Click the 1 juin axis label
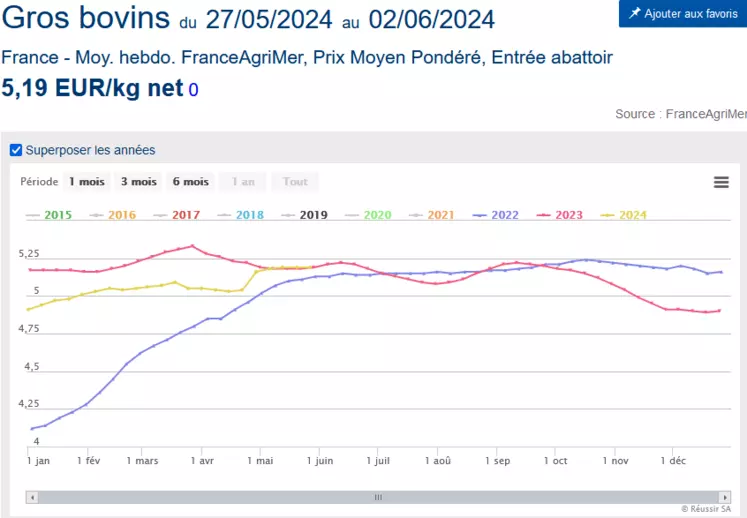Image resolution: width=747 pixels, height=518 pixels. (320, 461)
